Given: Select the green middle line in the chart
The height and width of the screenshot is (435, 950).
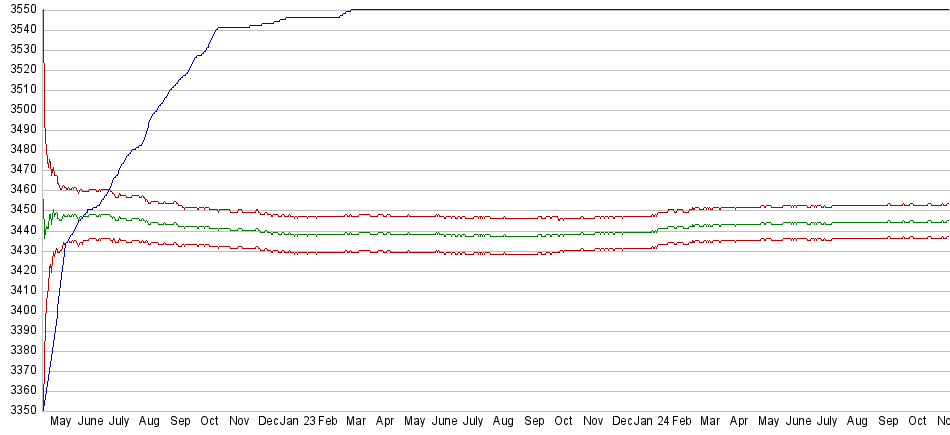Looking at the screenshot, I should point(500,236).
